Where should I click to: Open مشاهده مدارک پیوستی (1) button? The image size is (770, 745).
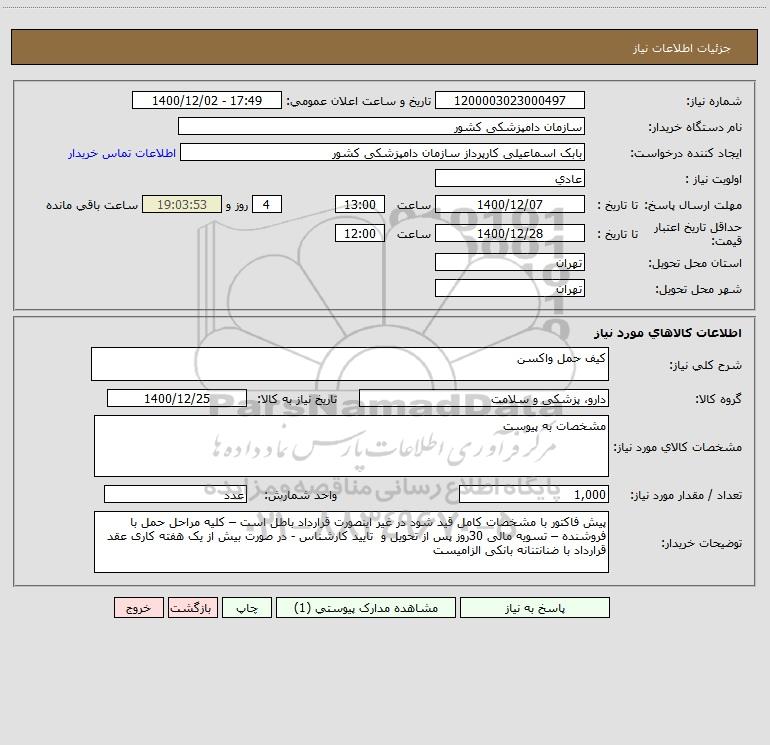pos(365,607)
